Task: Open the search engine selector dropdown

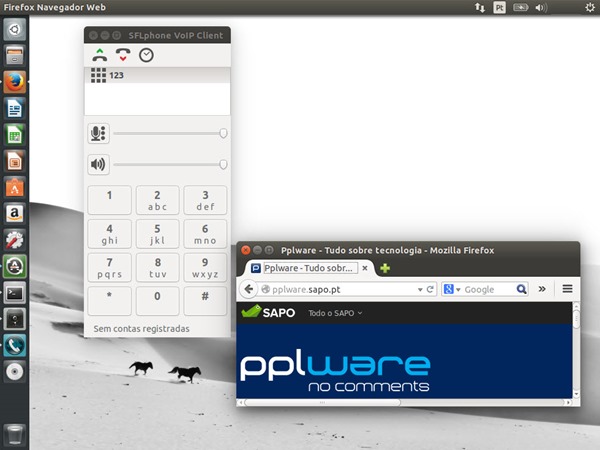Action: pos(452,289)
